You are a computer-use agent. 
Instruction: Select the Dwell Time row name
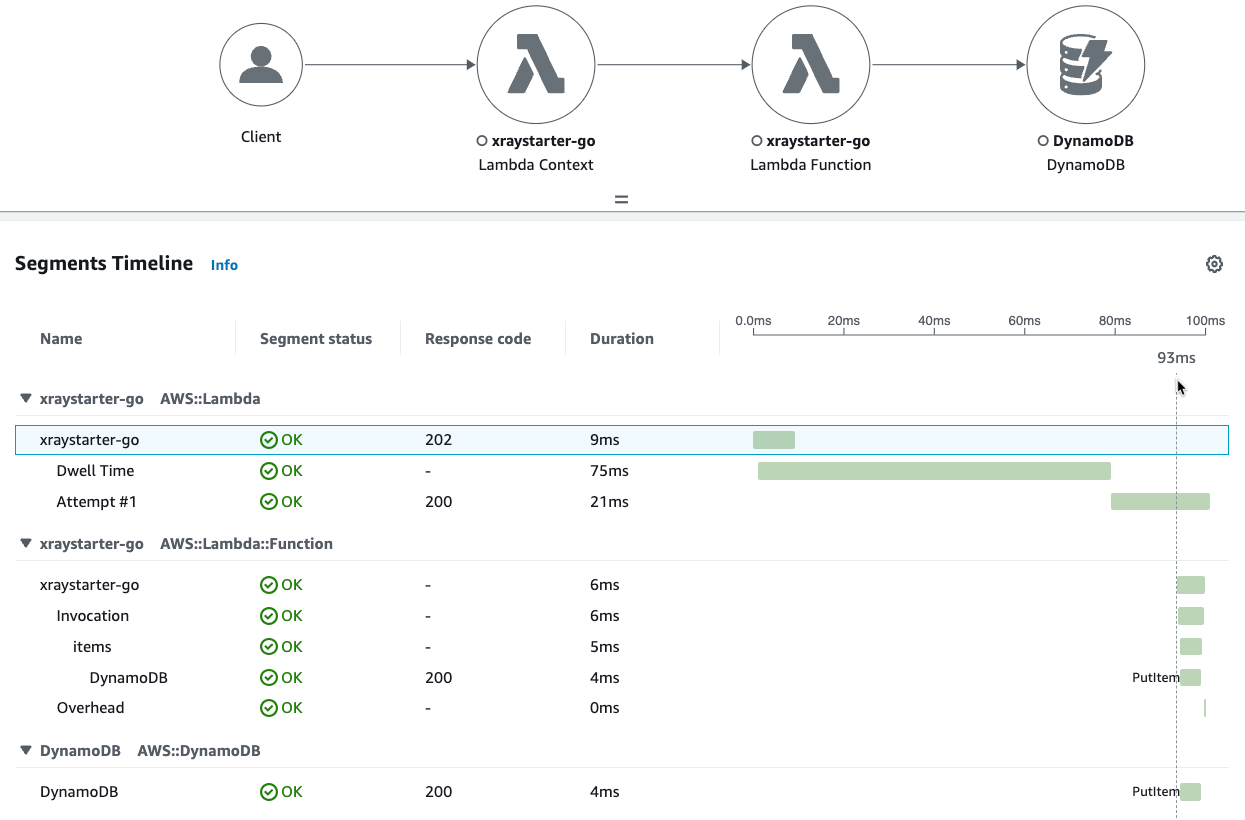(x=95, y=471)
